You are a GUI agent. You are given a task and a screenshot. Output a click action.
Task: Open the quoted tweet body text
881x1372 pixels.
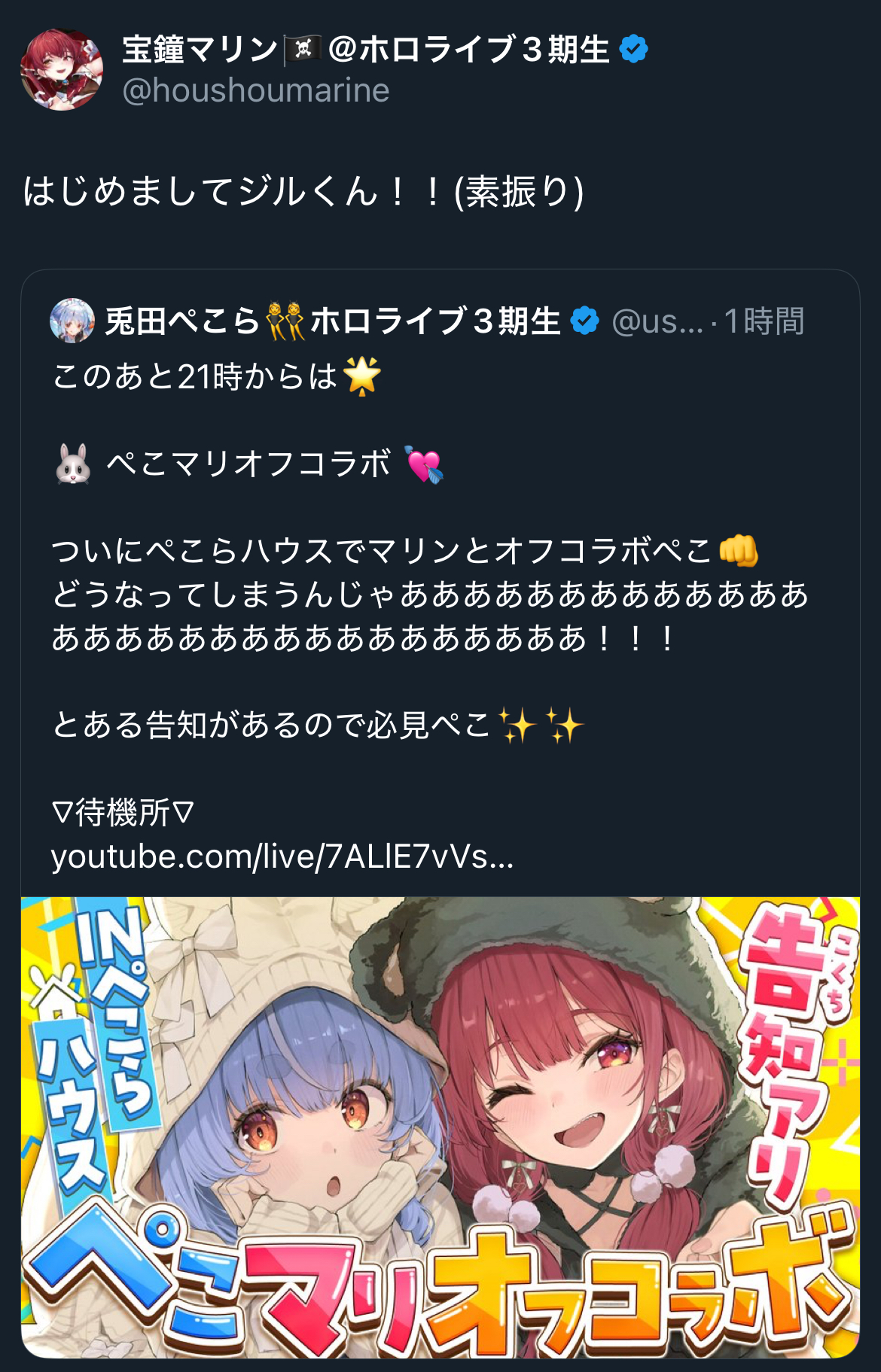431,616
